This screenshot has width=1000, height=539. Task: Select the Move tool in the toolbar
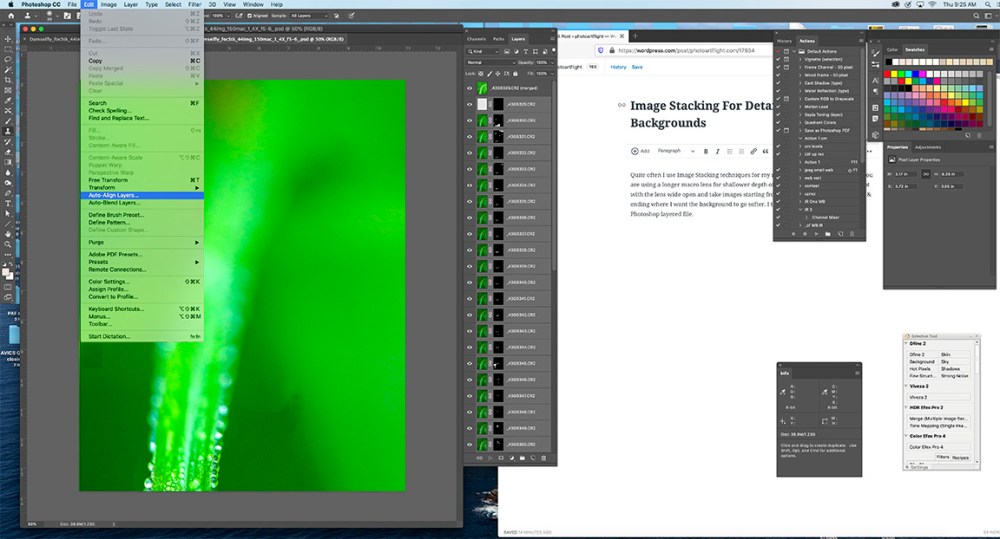8,37
